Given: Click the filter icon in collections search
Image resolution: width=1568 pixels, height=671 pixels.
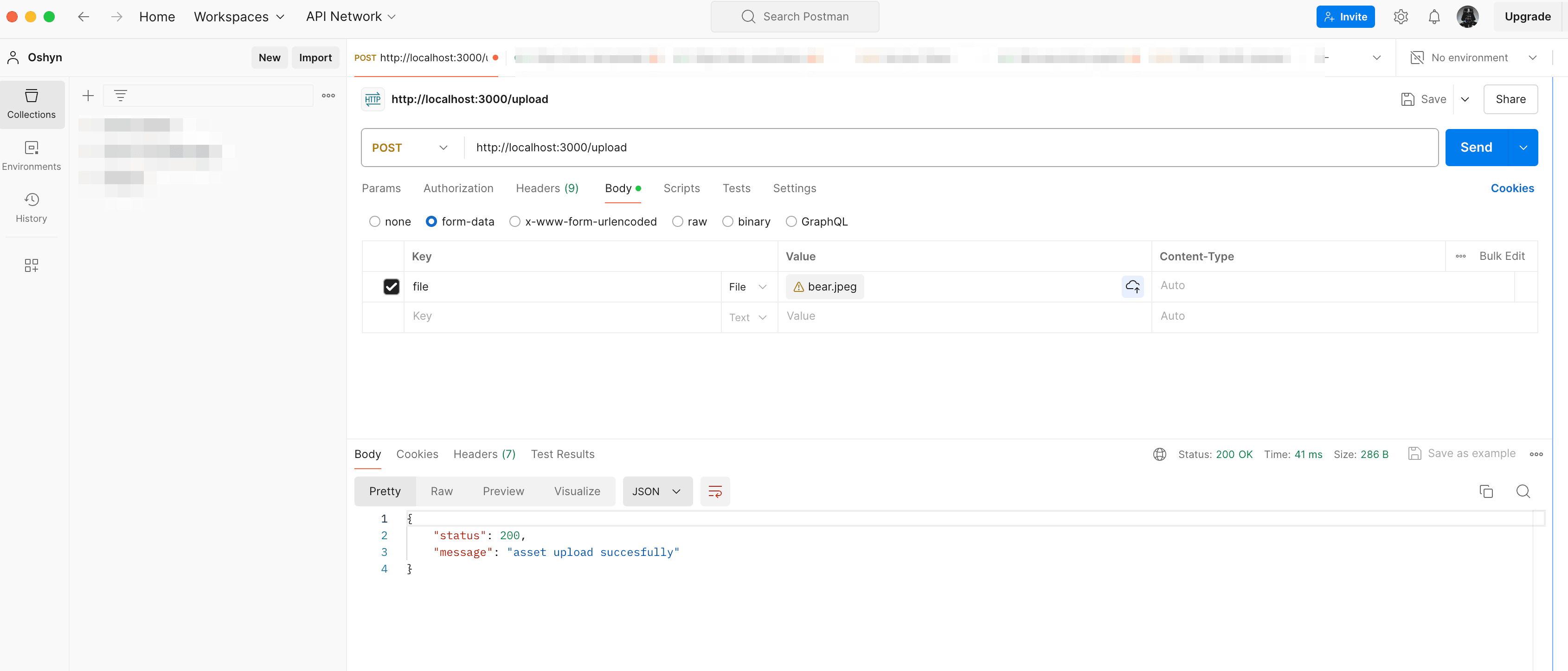Looking at the screenshot, I should [121, 96].
